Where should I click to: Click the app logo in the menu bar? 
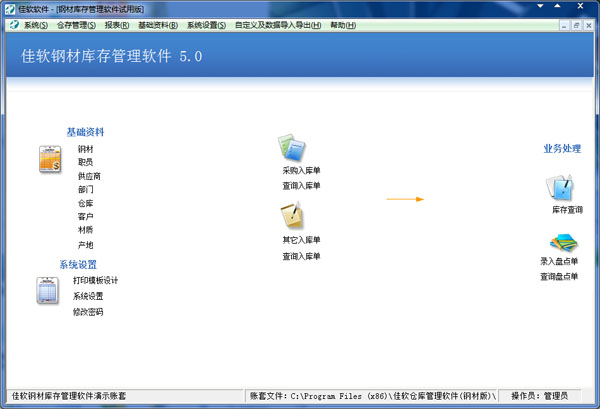point(14,25)
